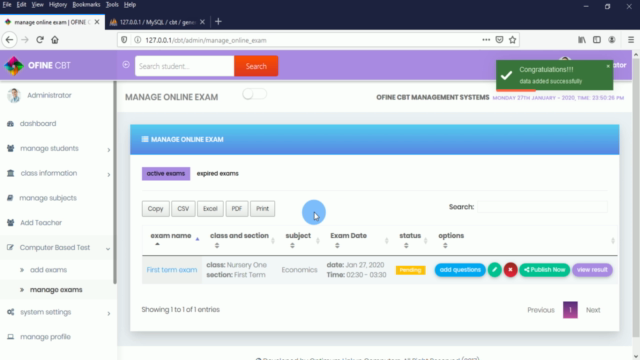The height and width of the screenshot is (360, 640).
Task: Click the green pencil edit icon for First term exam
Action: (x=494, y=270)
